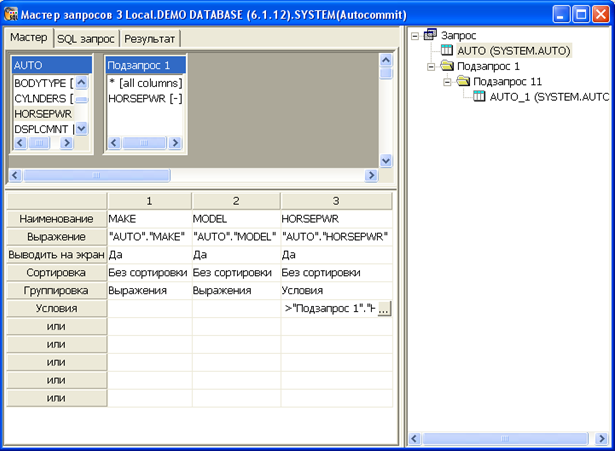Click the ellipsis button in Условия cell
This screenshot has height=452, width=615.
384,309
